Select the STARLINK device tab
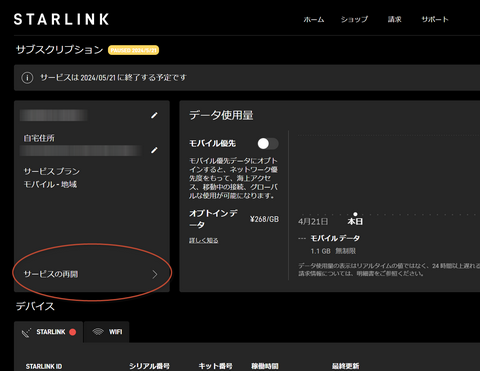Viewport: 480px width, 371px height. 48,332
